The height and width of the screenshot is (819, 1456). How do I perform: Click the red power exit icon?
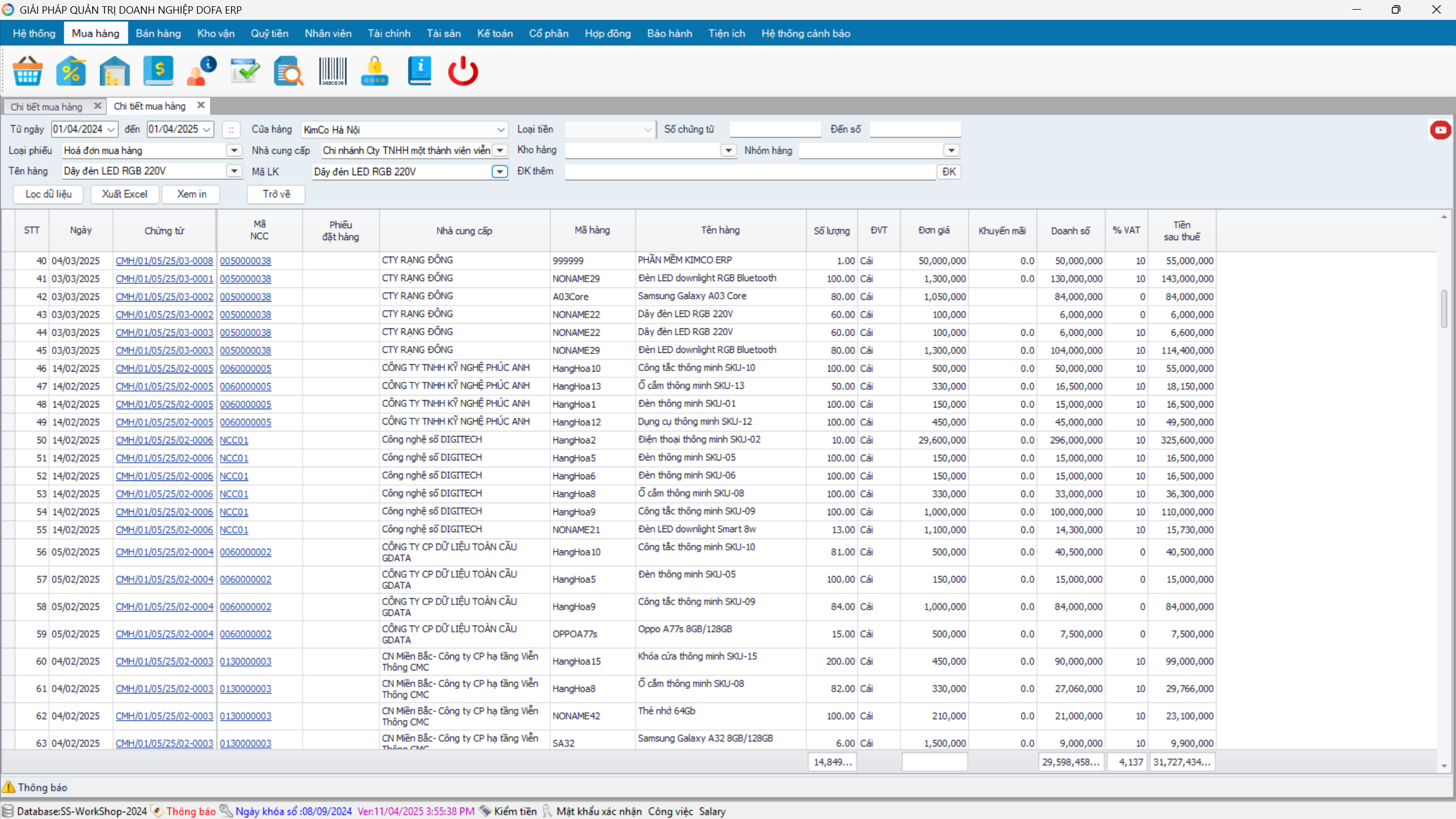463,71
